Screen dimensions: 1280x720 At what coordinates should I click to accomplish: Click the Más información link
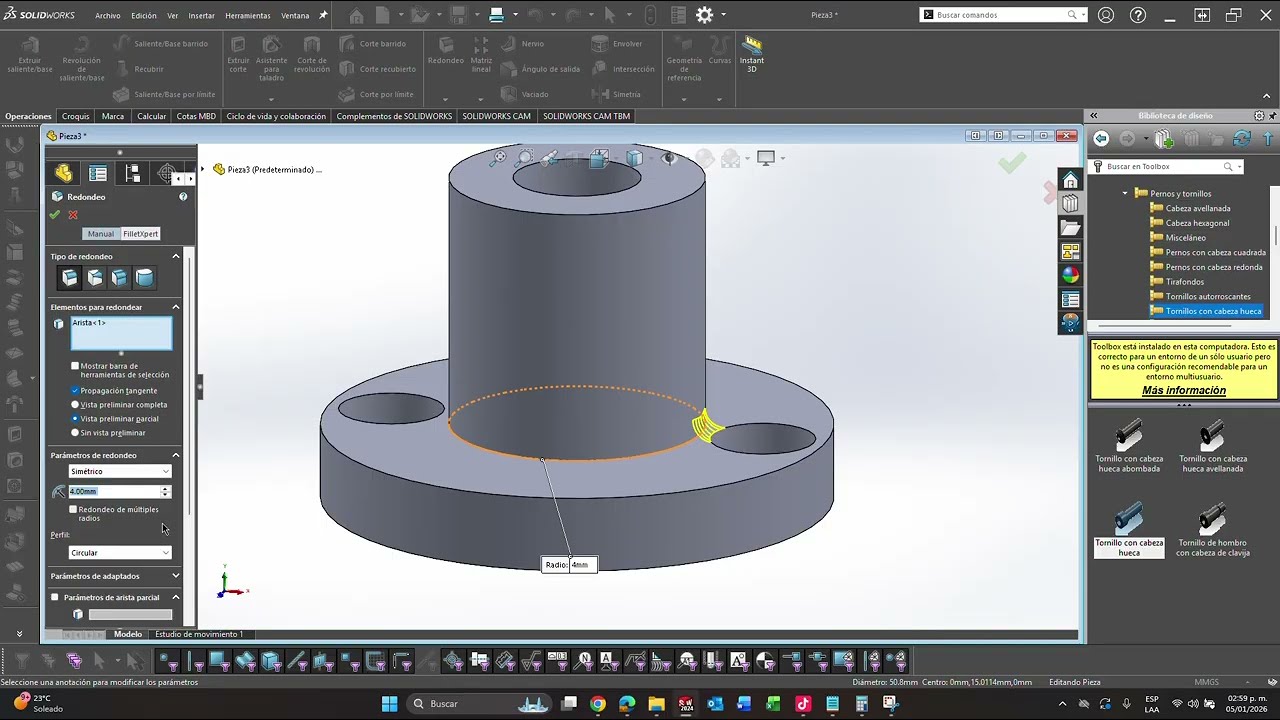[x=1184, y=391]
